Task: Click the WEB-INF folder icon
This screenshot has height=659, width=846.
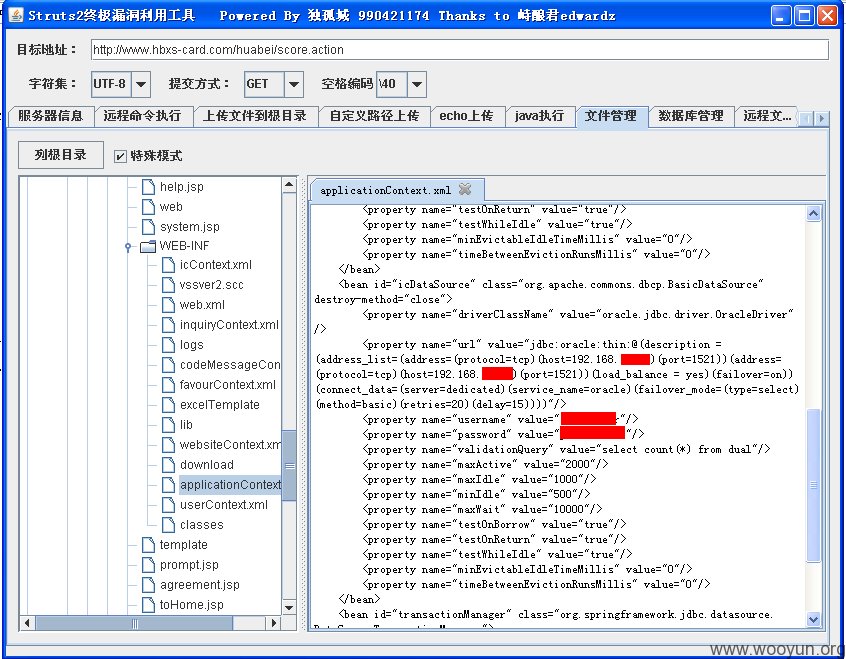Action: [x=148, y=247]
